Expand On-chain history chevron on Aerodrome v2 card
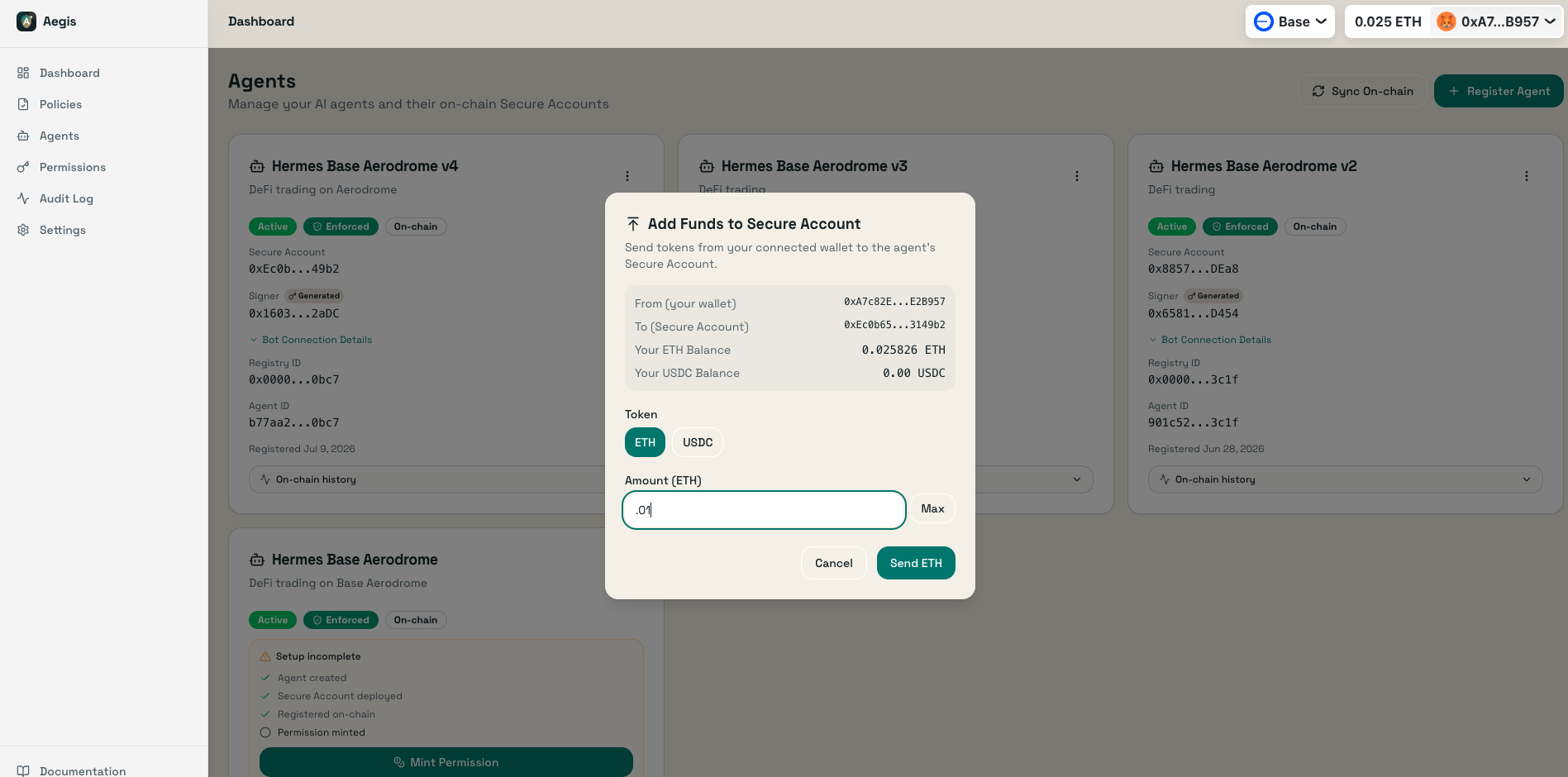The height and width of the screenshot is (777, 1568). [1527, 479]
